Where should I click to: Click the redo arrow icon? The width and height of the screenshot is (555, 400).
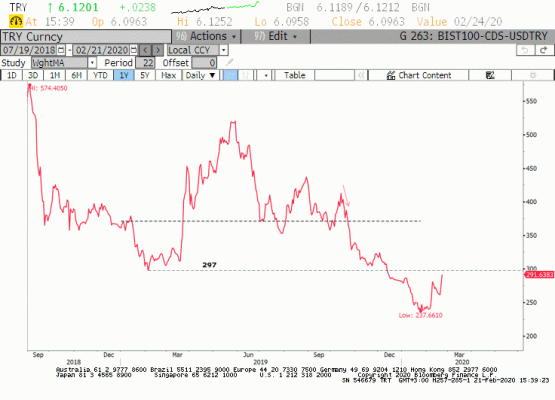coord(544,50)
